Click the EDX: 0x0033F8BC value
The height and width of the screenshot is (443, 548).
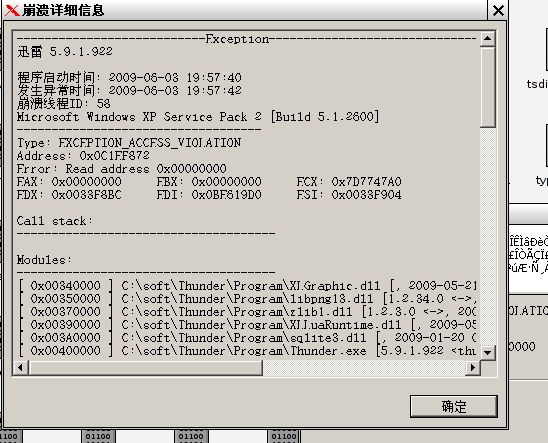point(69,195)
